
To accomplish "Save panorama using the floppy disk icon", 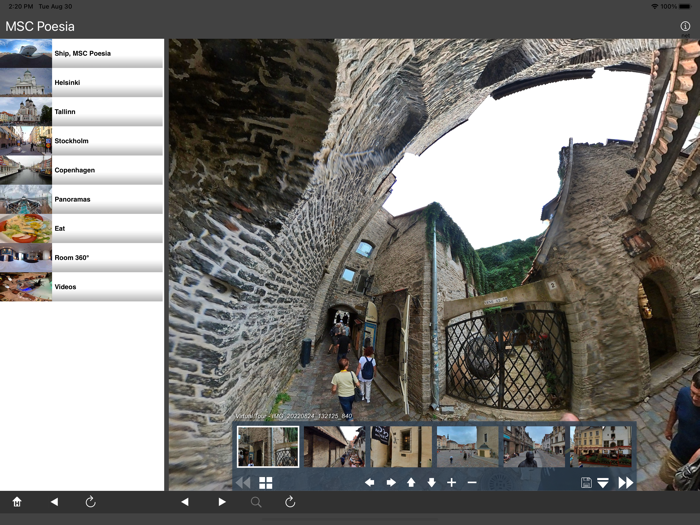I will [x=586, y=483].
